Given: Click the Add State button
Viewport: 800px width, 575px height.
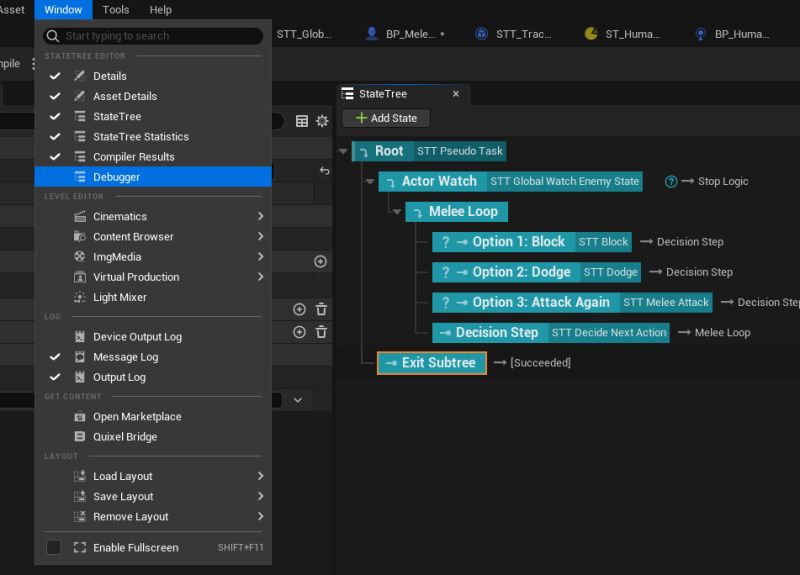Looking at the screenshot, I should click(386, 118).
